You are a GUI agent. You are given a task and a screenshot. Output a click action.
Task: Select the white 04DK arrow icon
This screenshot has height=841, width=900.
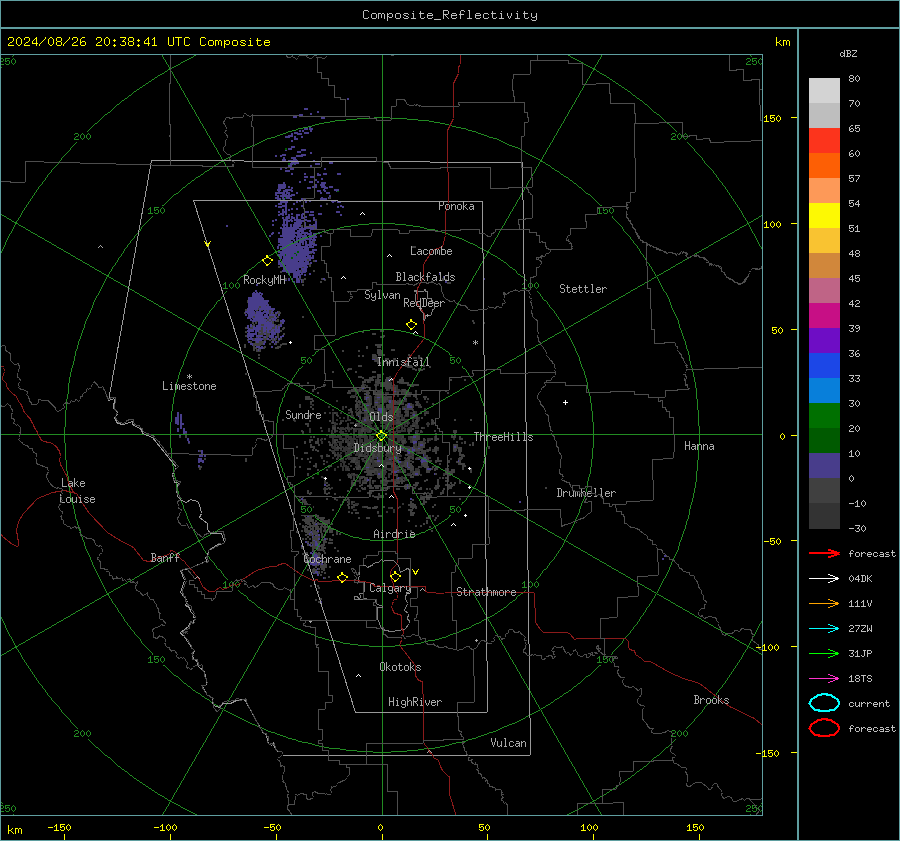824,578
